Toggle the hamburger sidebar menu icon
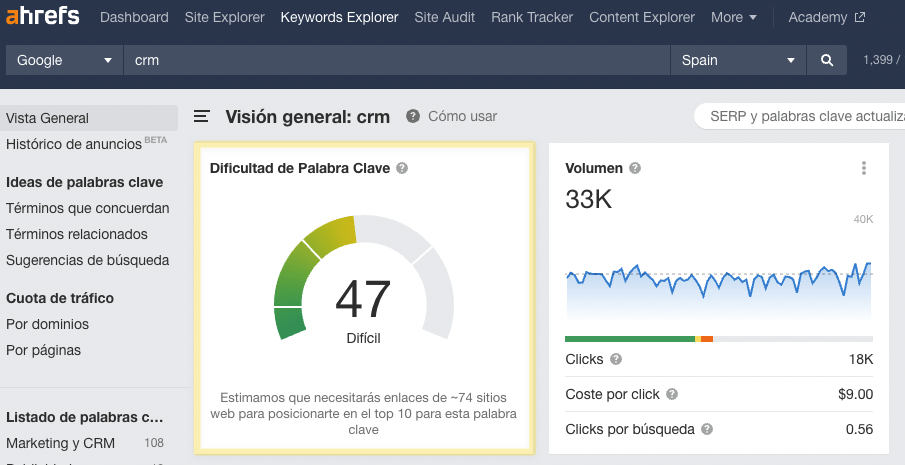 (202, 117)
